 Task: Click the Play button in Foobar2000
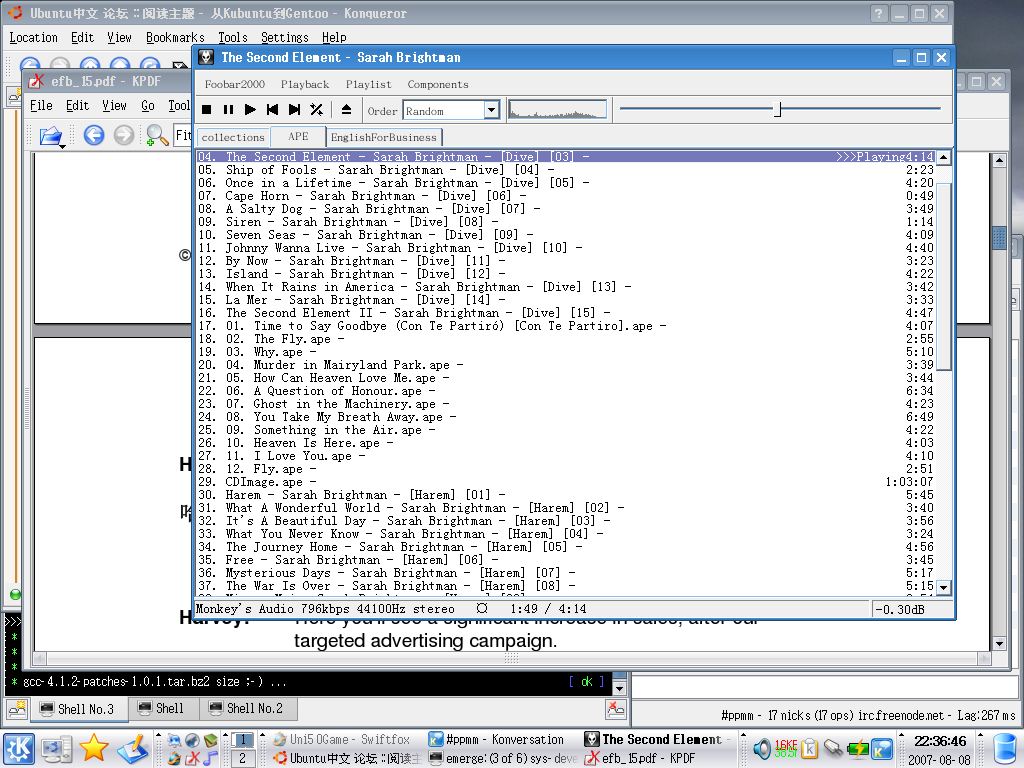[250, 110]
